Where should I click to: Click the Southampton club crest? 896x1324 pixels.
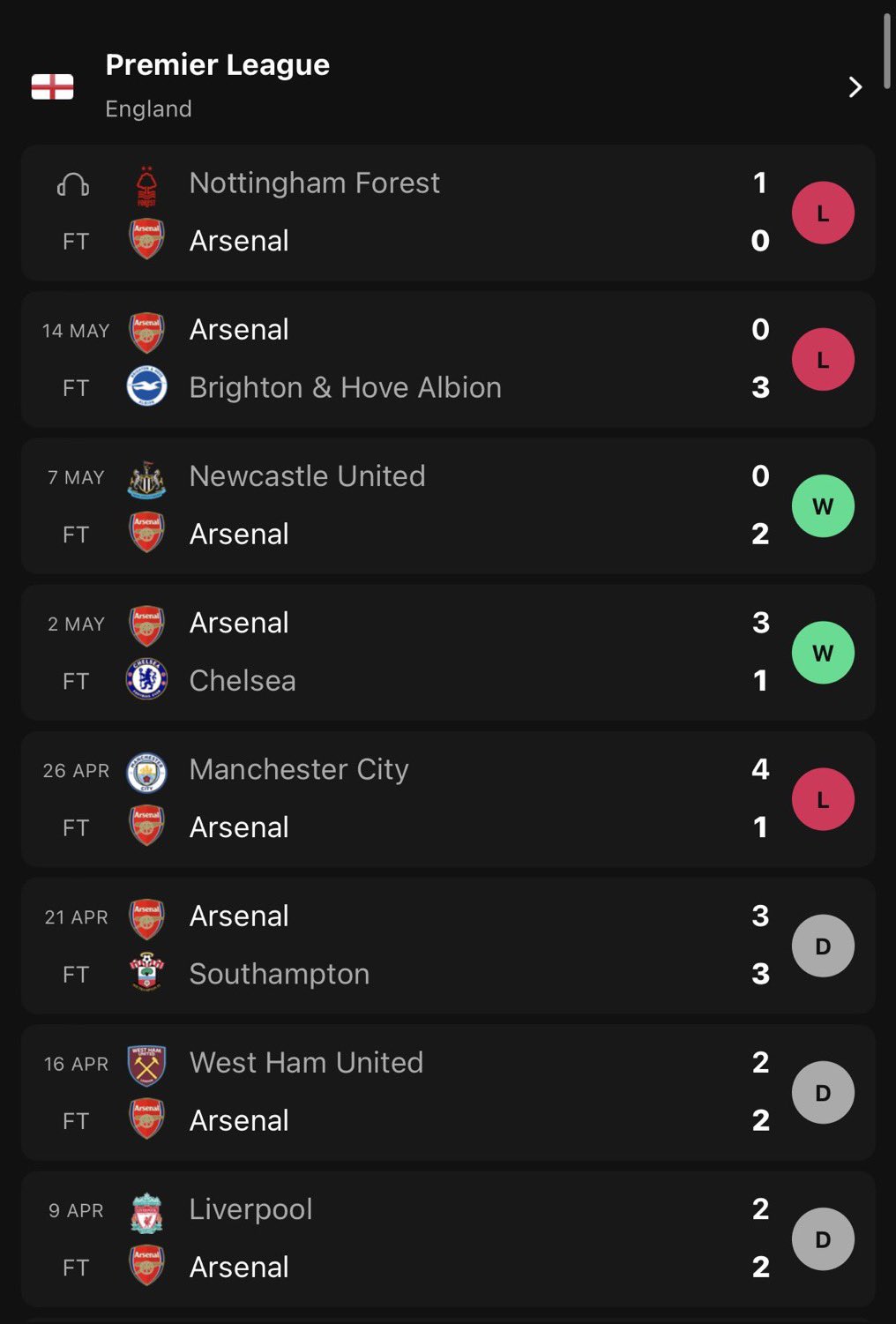[x=146, y=973]
